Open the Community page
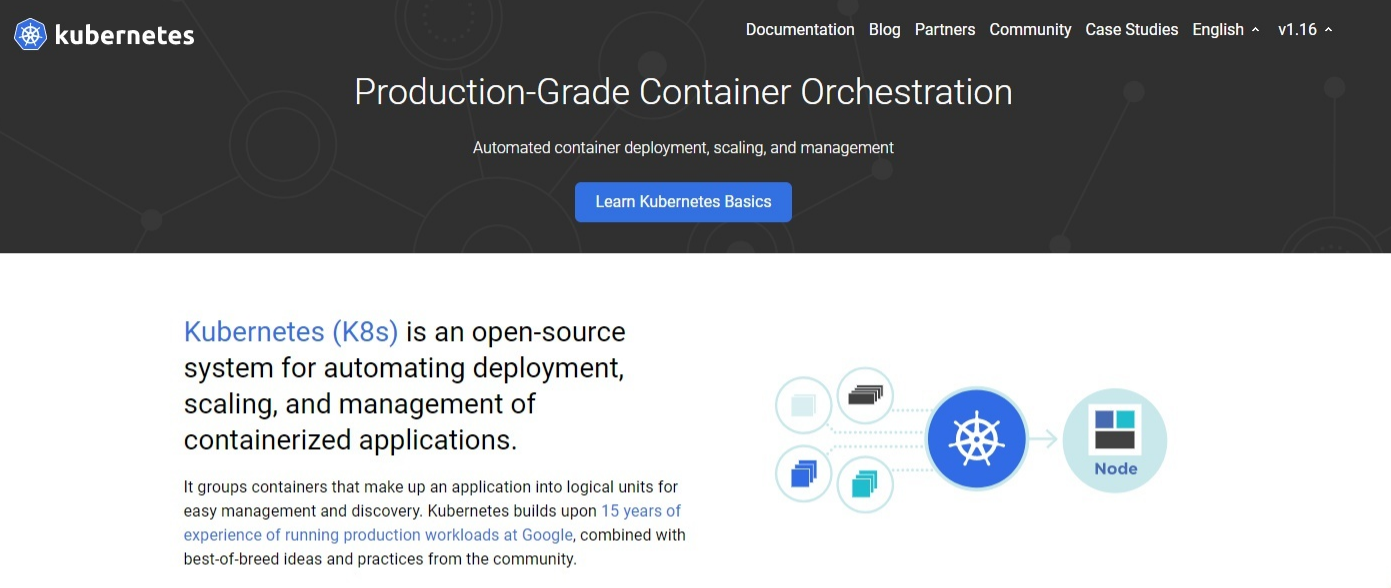 click(1030, 30)
